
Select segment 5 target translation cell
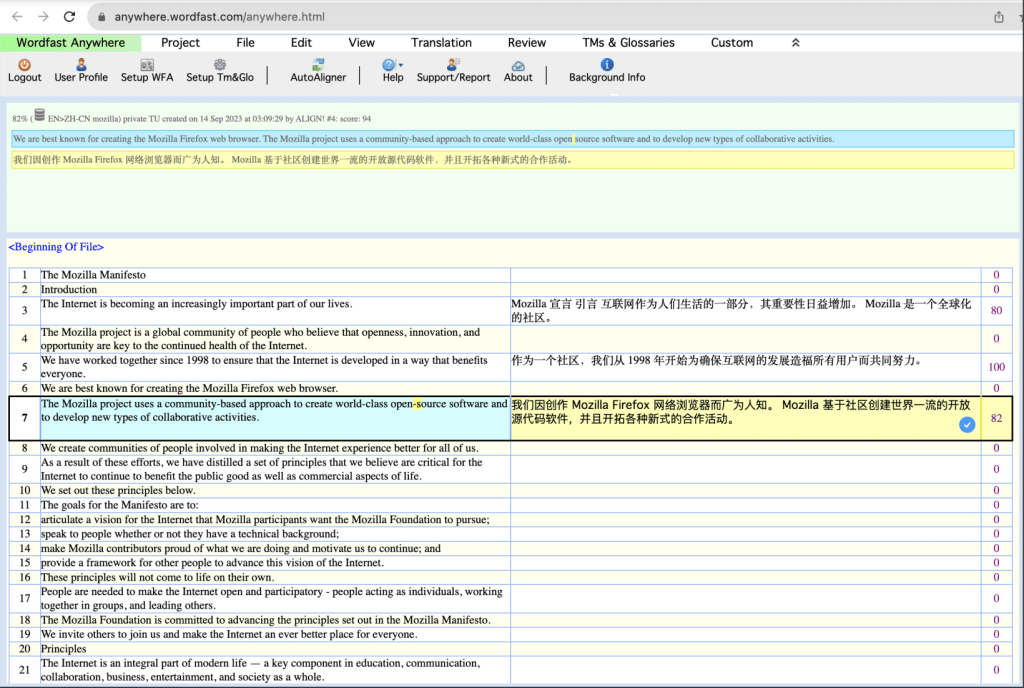(745, 367)
